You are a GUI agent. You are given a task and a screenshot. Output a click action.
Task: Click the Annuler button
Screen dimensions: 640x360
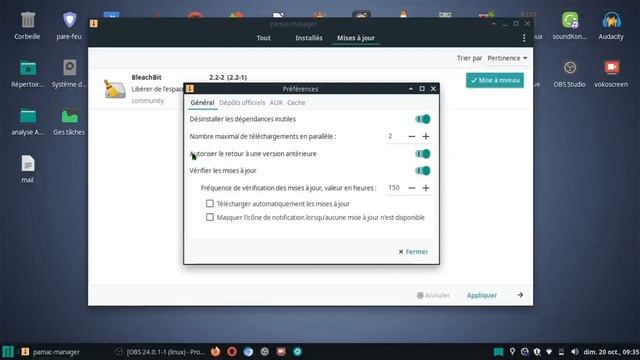433,295
